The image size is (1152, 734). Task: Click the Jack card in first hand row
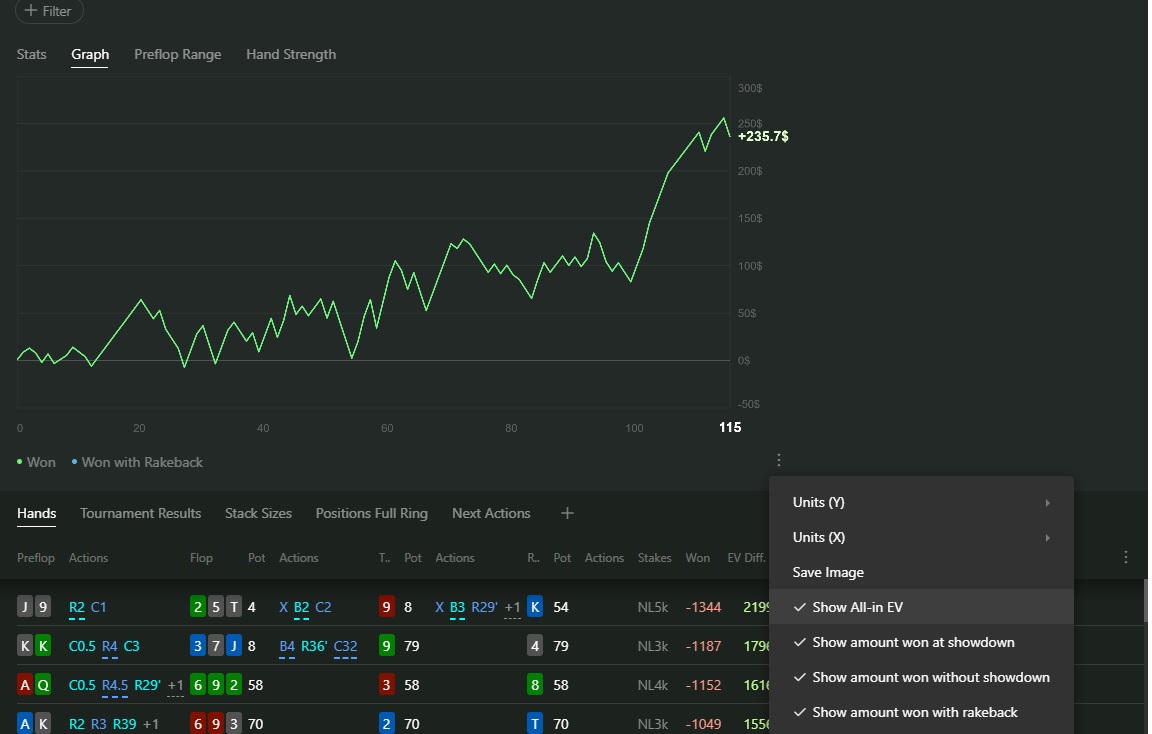pyautogui.click(x=25, y=607)
